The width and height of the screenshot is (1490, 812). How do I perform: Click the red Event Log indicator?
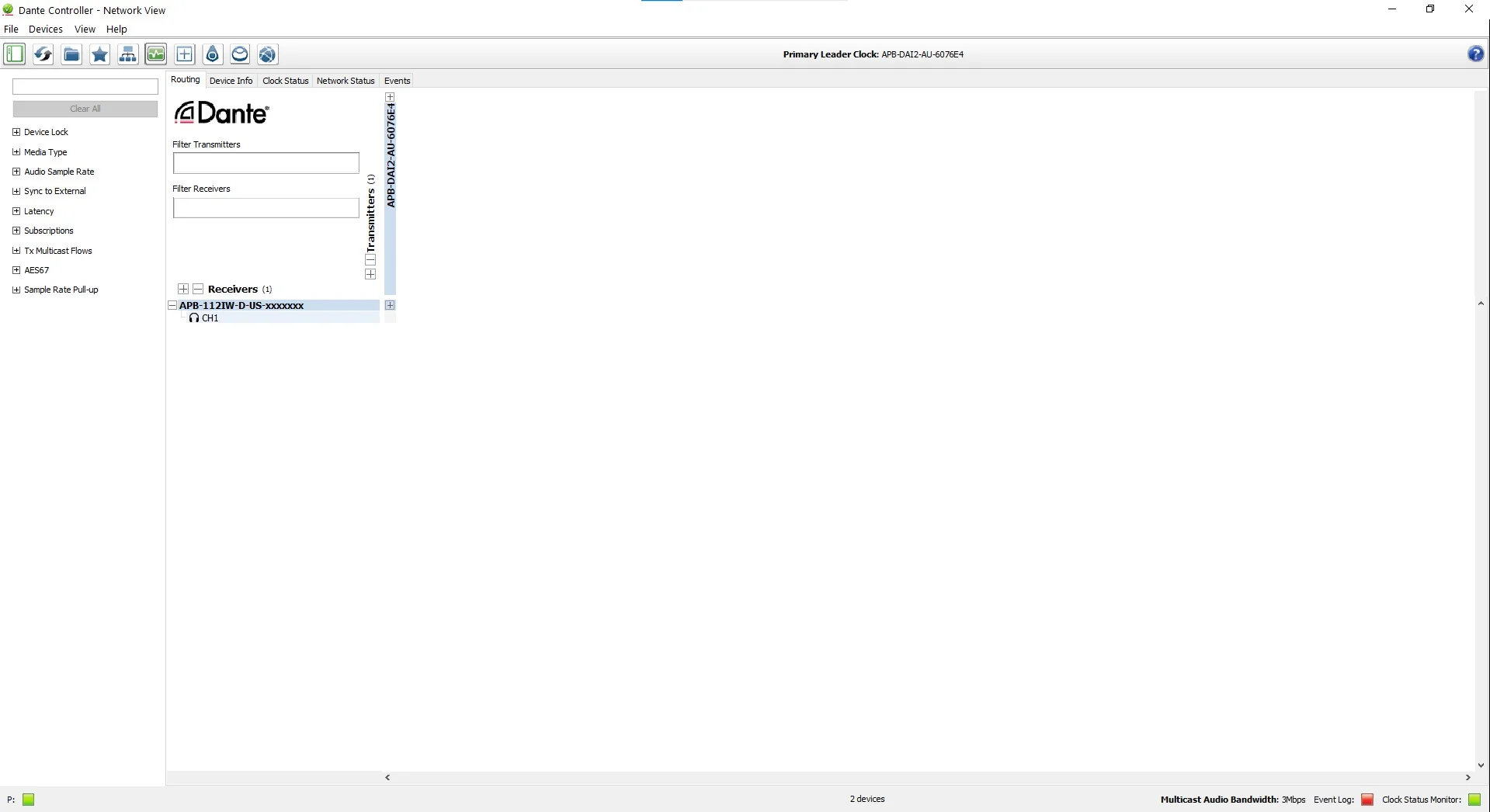coord(1367,800)
